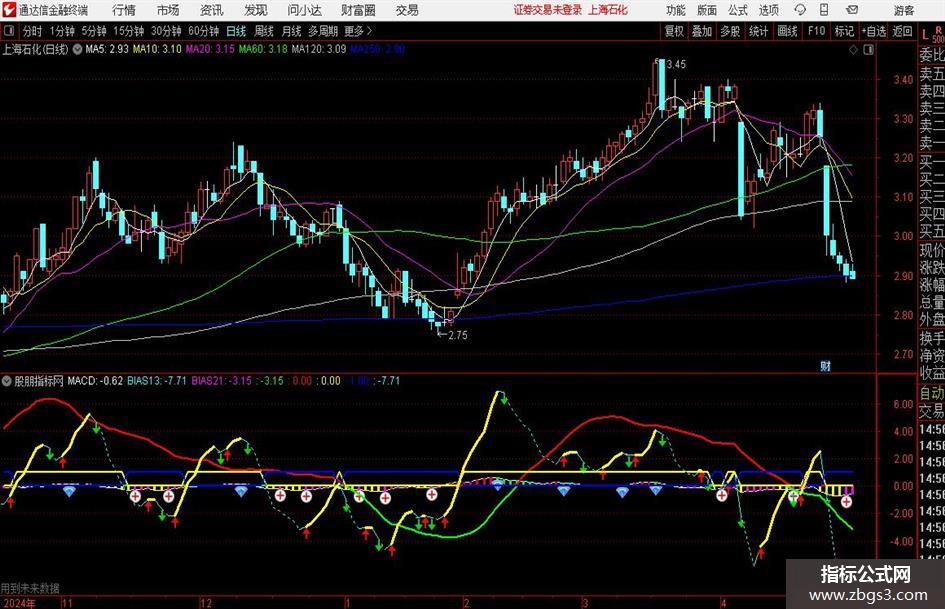The height and width of the screenshot is (609, 945).
Task: Click the 游客 guest account label
Action: point(903,10)
